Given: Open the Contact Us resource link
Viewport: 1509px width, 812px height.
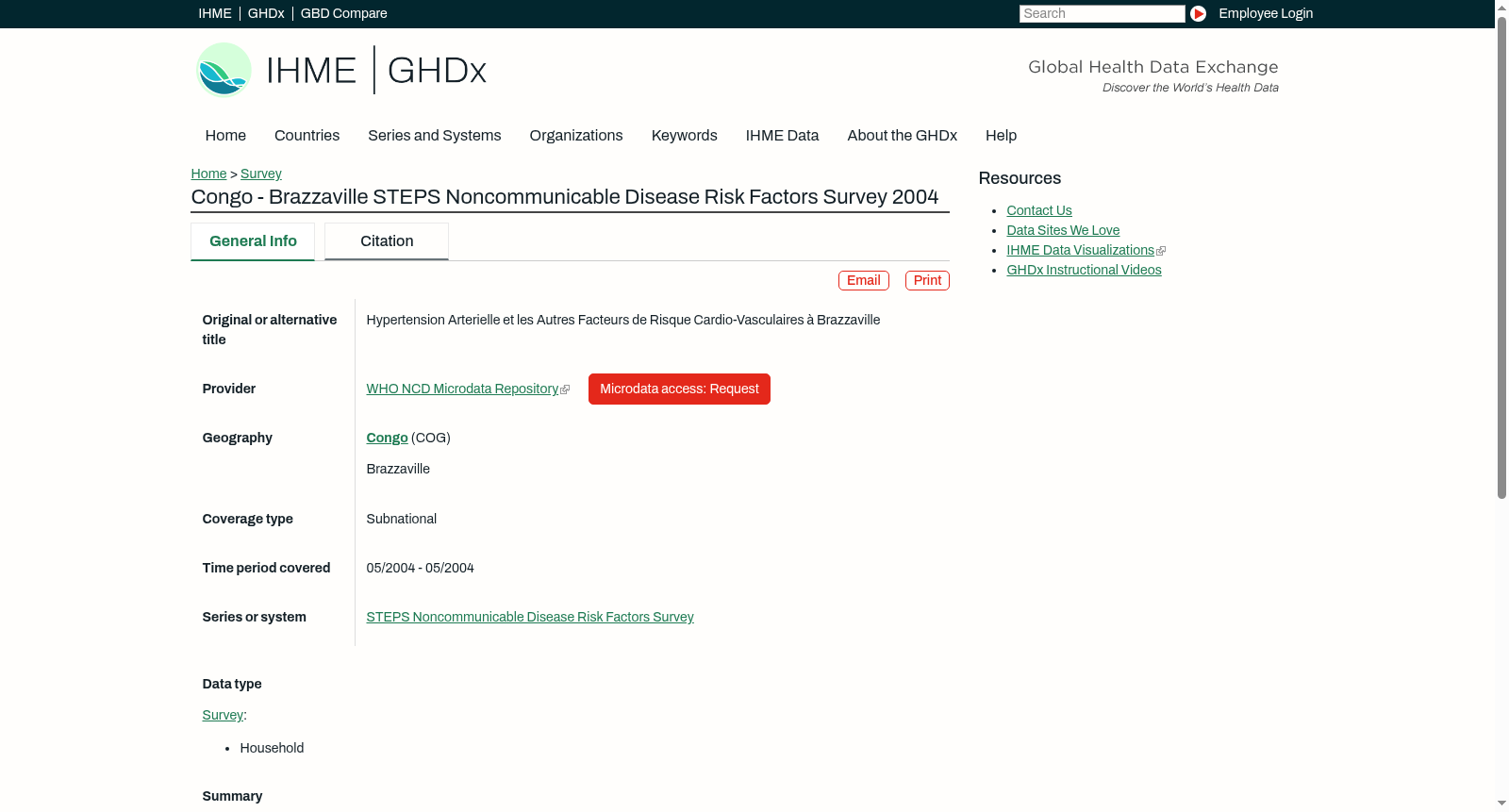Looking at the screenshot, I should coord(1039,211).
